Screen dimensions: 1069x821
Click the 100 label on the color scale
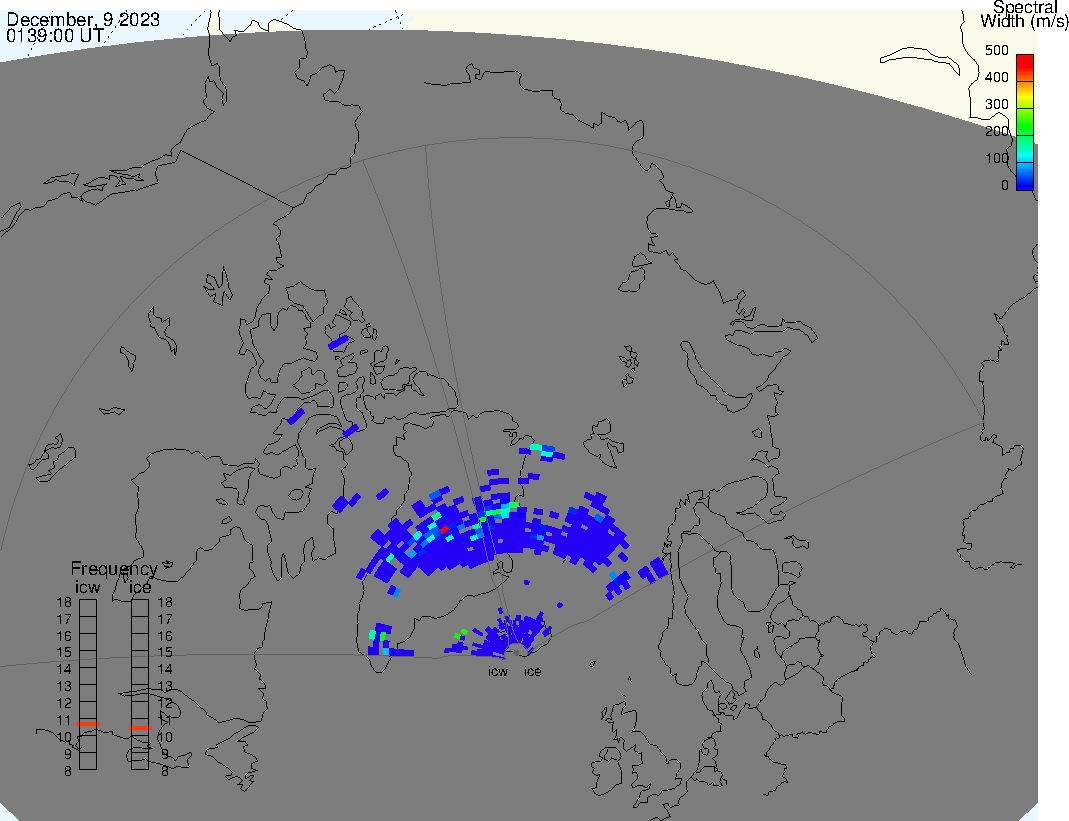[997, 158]
